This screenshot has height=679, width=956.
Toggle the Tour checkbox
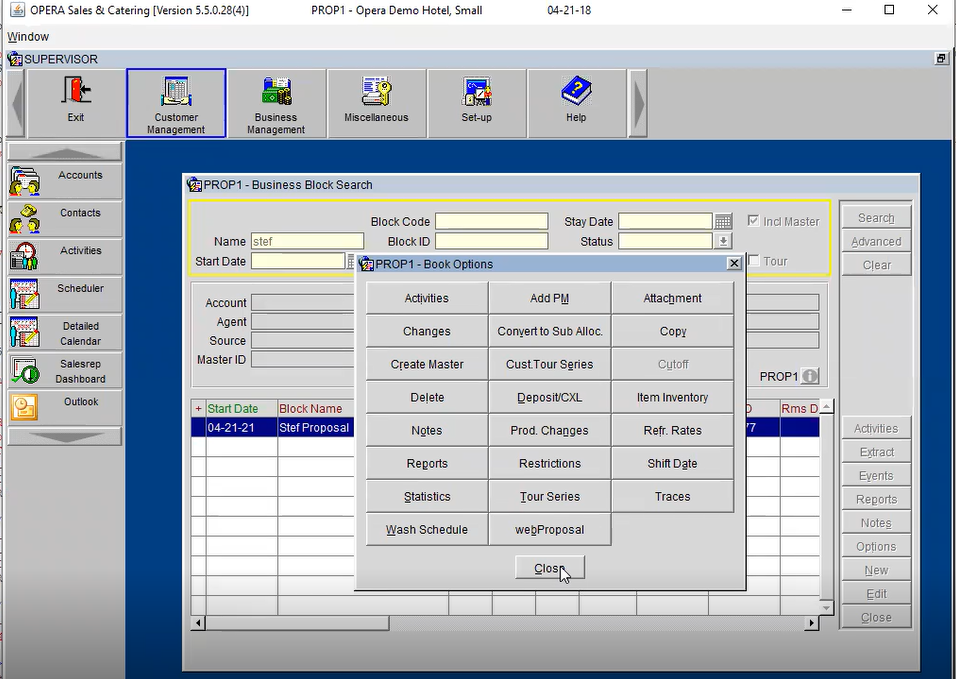pos(754,261)
